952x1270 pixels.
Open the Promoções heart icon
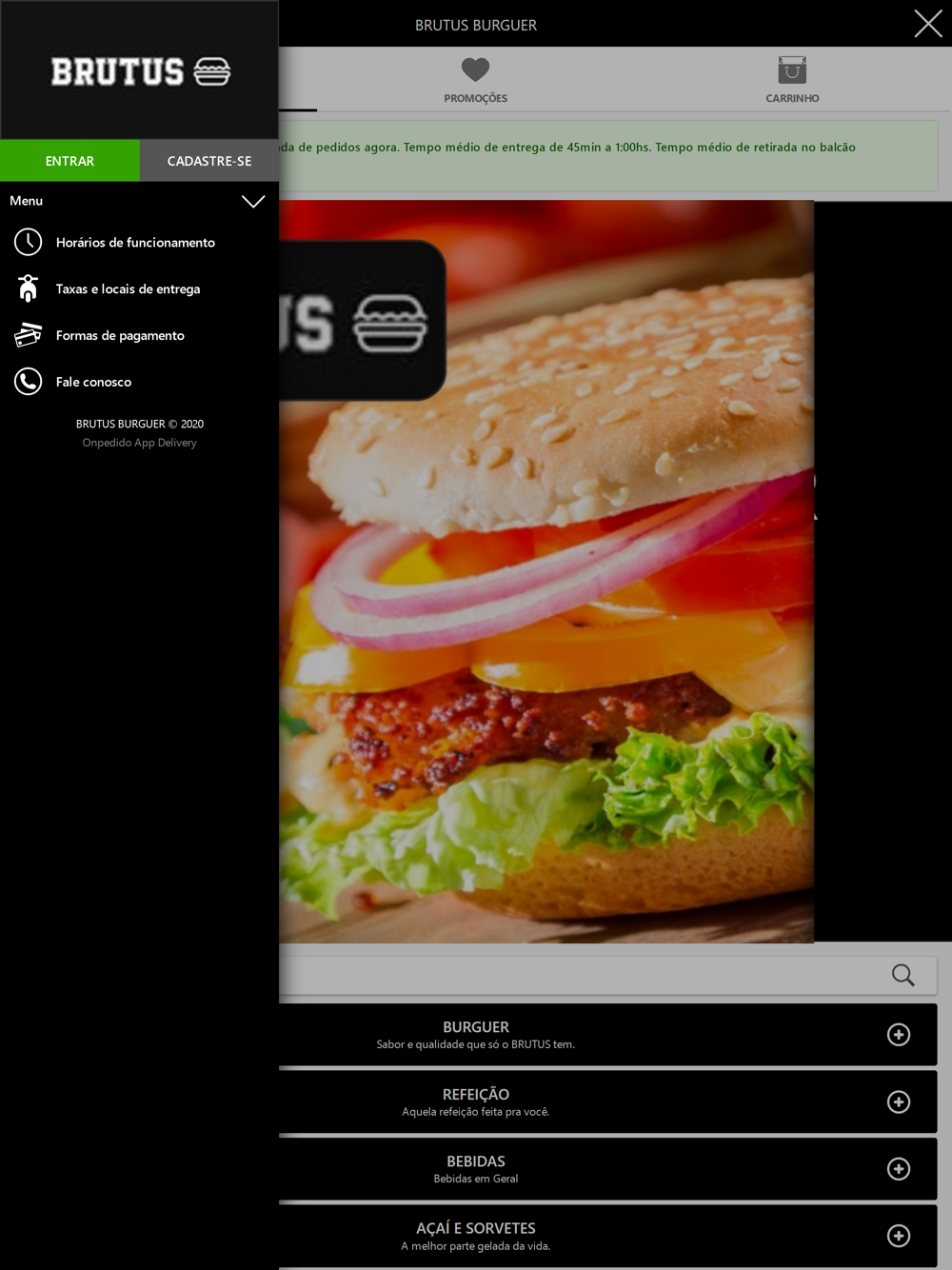tap(475, 69)
